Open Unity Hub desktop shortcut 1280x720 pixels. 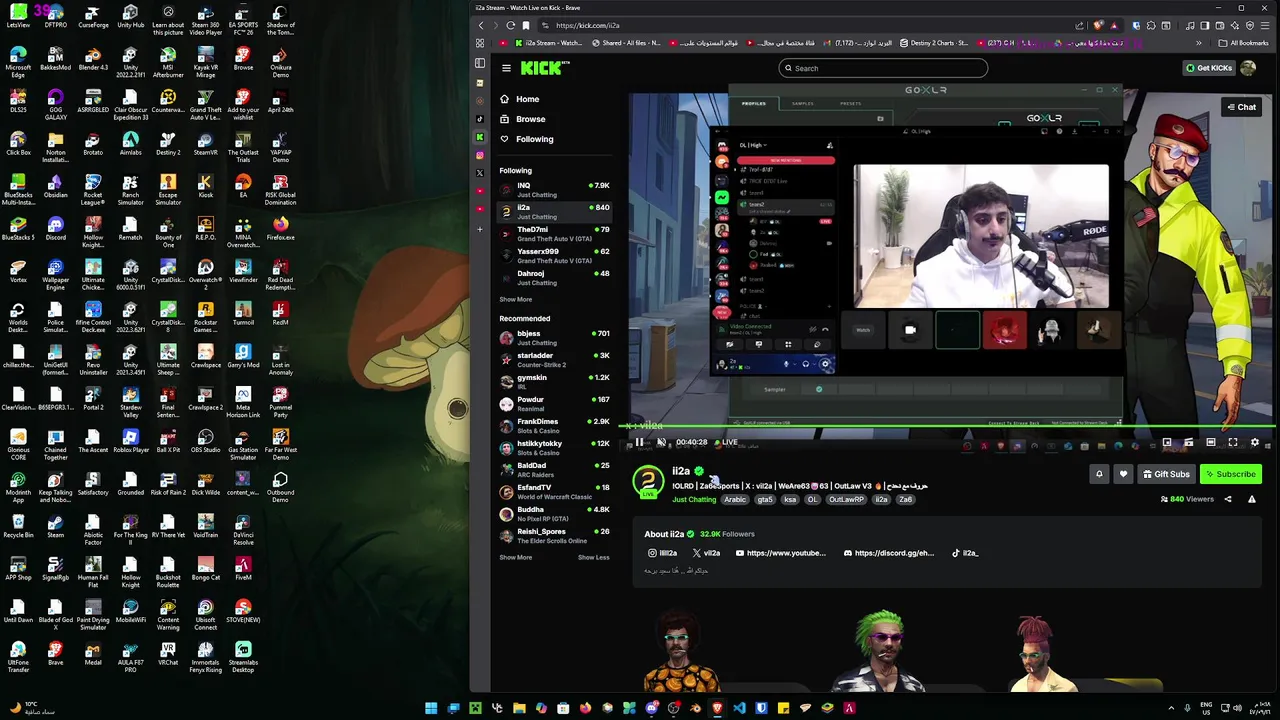point(130,15)
